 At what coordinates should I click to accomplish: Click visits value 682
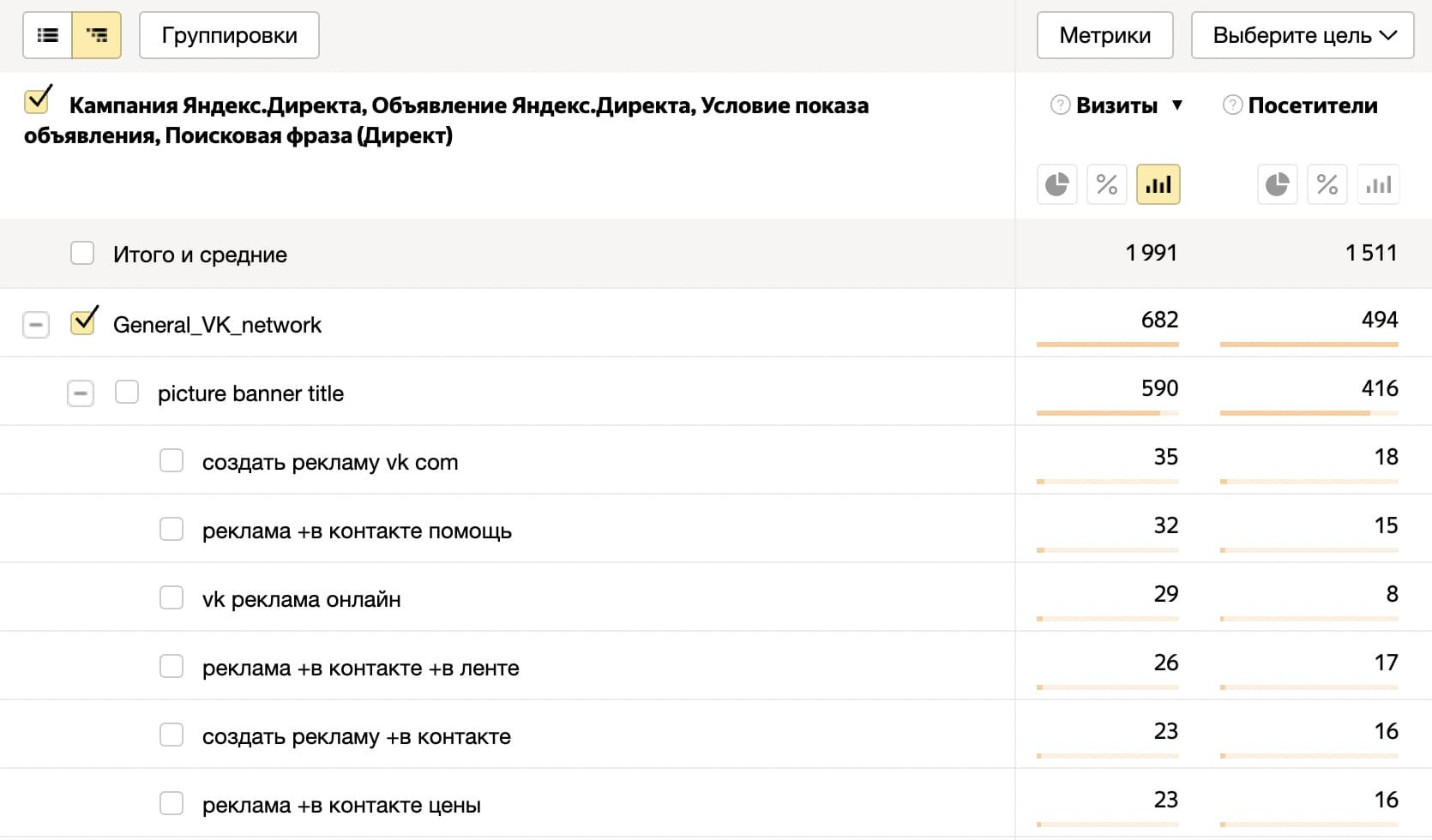[x=1160, y=320]
